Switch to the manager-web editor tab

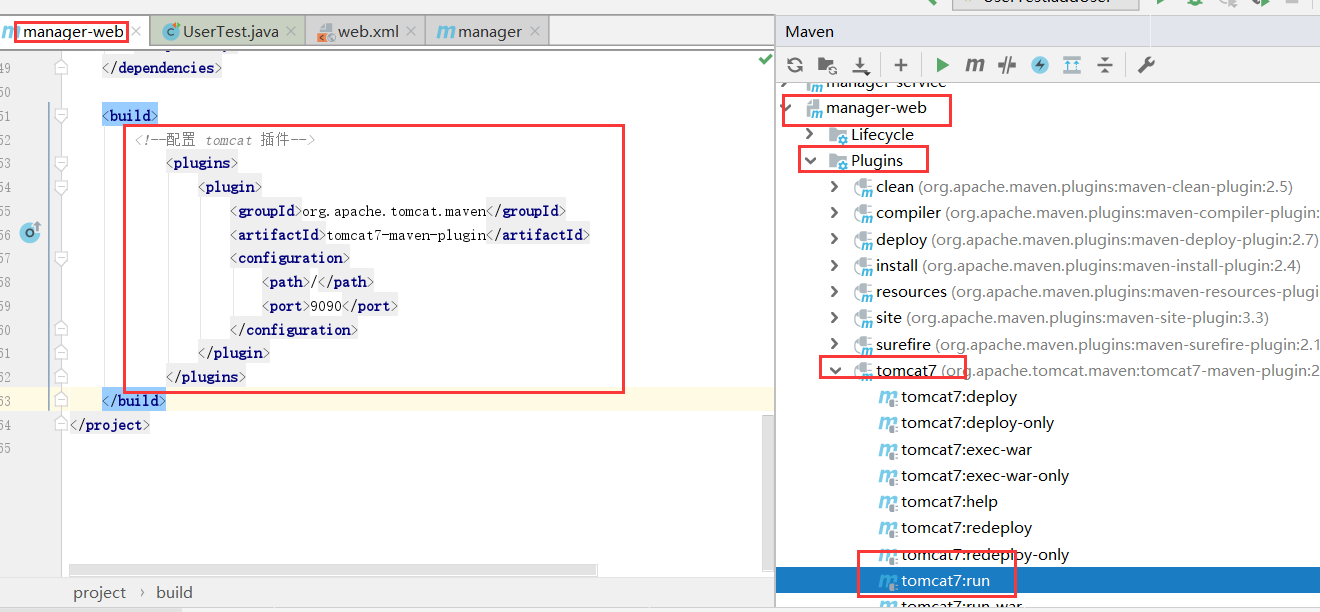(74, 32)
